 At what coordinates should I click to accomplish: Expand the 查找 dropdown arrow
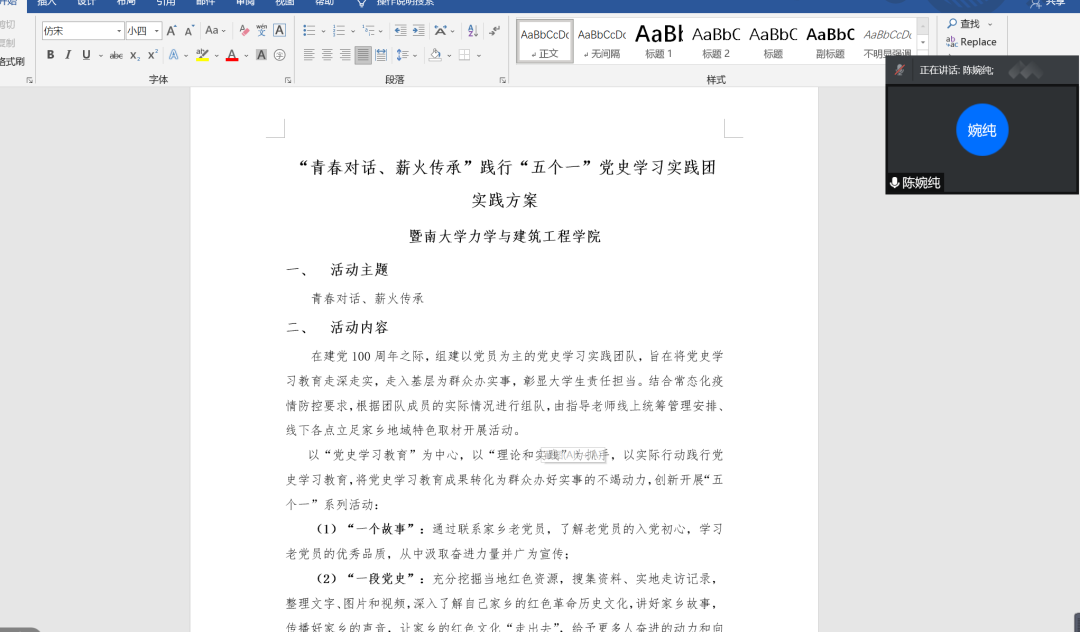(990, 24)
